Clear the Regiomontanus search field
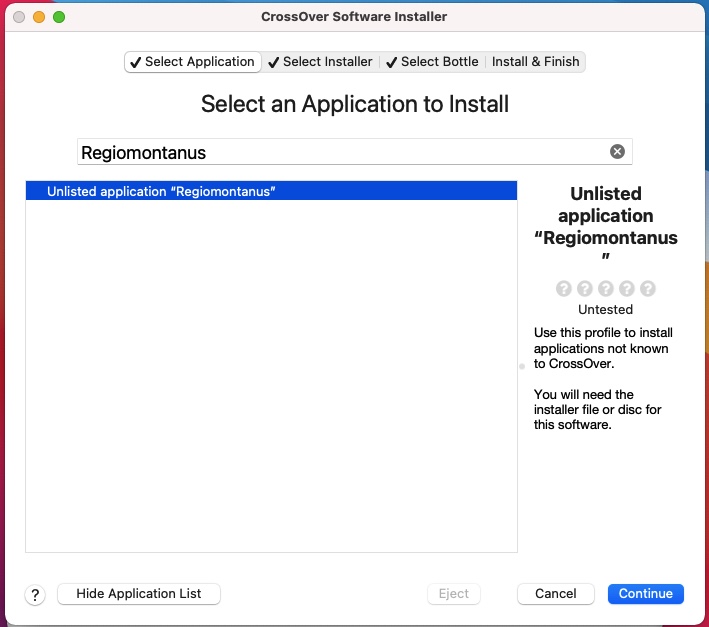This screenshot has width=709, height=627. (617, 151)
